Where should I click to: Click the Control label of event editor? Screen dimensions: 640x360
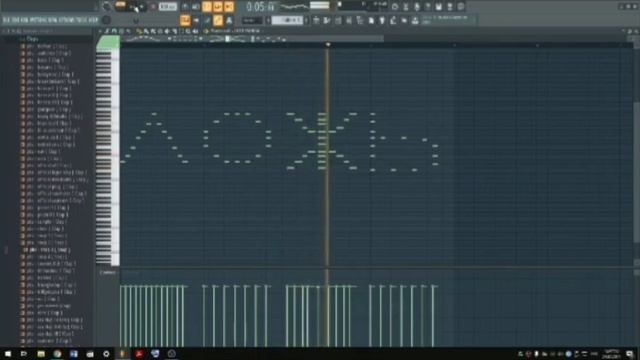pos(107,272)
